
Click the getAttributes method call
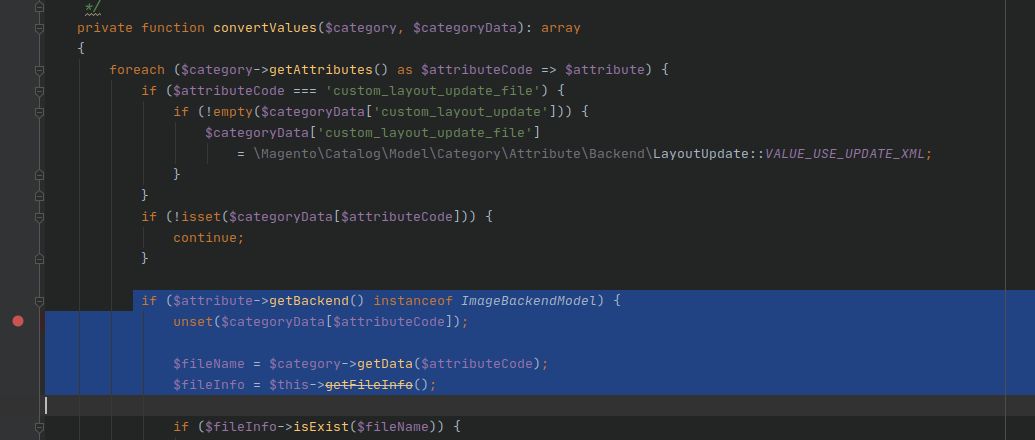321,70
